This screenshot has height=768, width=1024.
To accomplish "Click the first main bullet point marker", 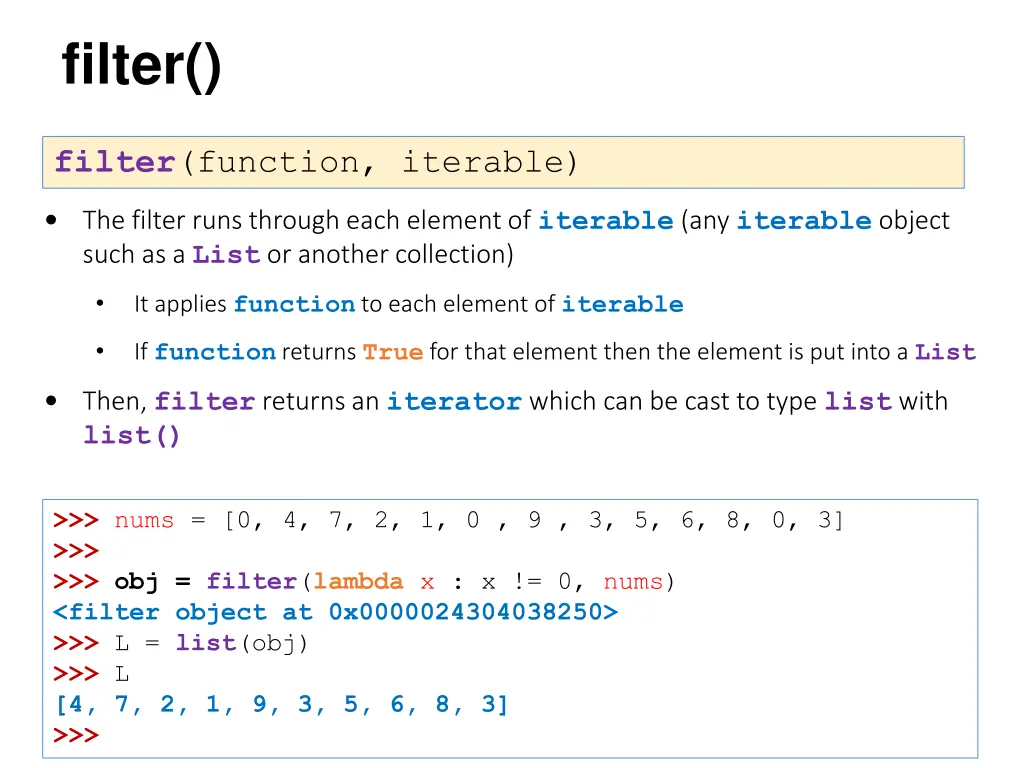I will click(x=52, y=221).
